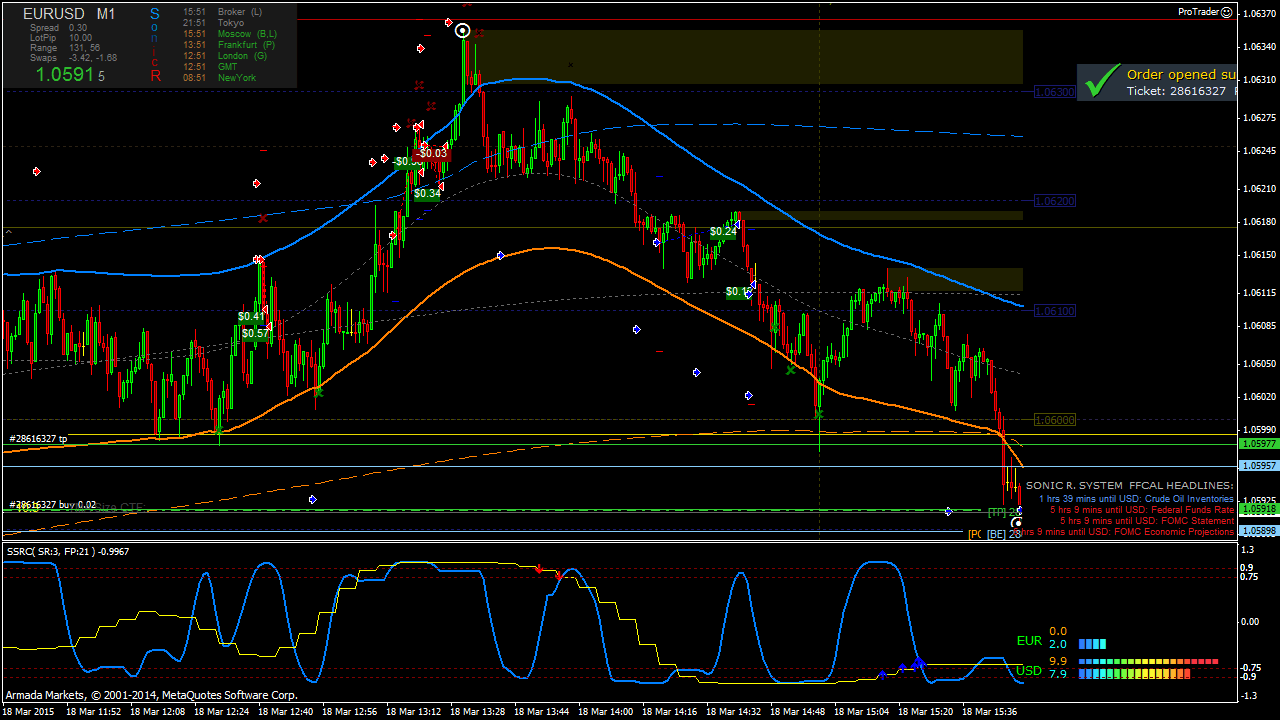Click the red X mark near the dashed blue line
The height and width of the screenshot is (720, 1280).
coord(263,217)
